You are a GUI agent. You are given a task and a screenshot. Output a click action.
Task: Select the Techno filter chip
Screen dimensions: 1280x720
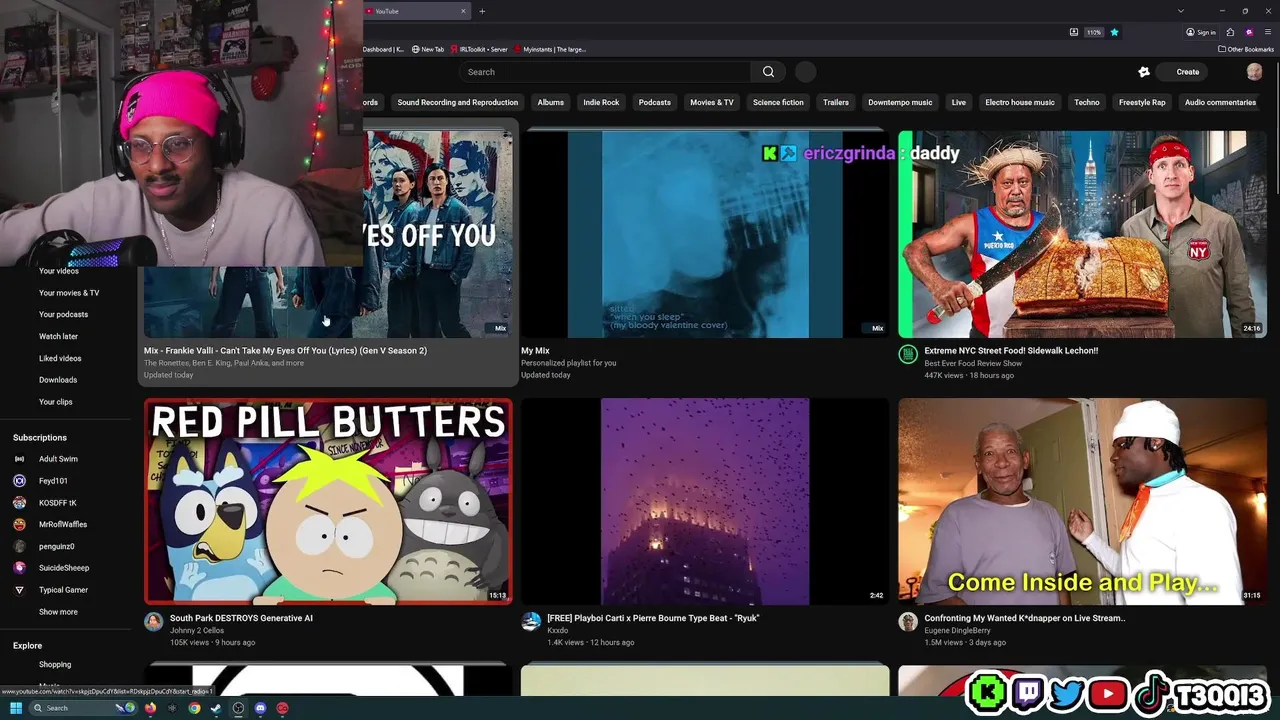[x=1087, y=102]
